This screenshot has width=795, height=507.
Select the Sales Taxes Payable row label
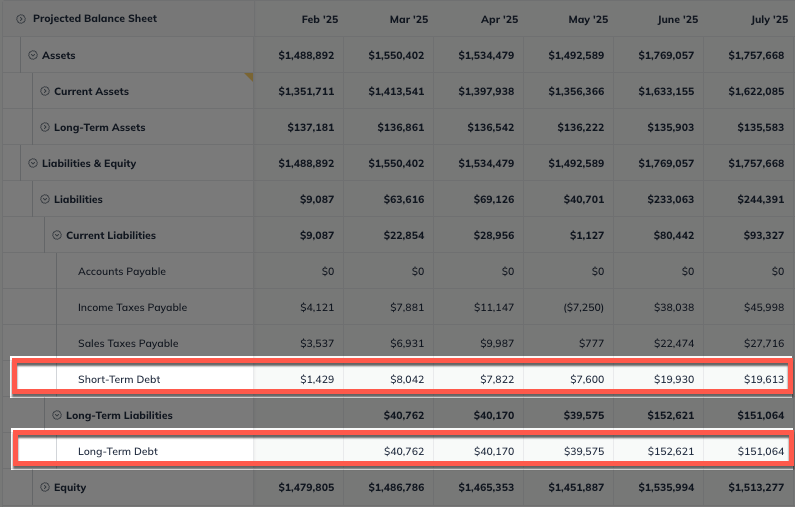[128, 343]
